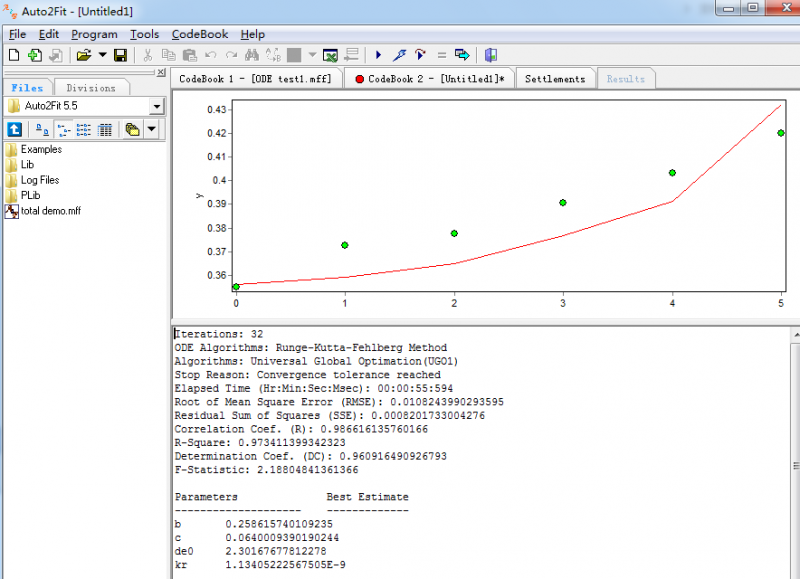This screenshot has height=579, width=800.
Task: Click the Find binoculars icon
Action: coord(251,54)
